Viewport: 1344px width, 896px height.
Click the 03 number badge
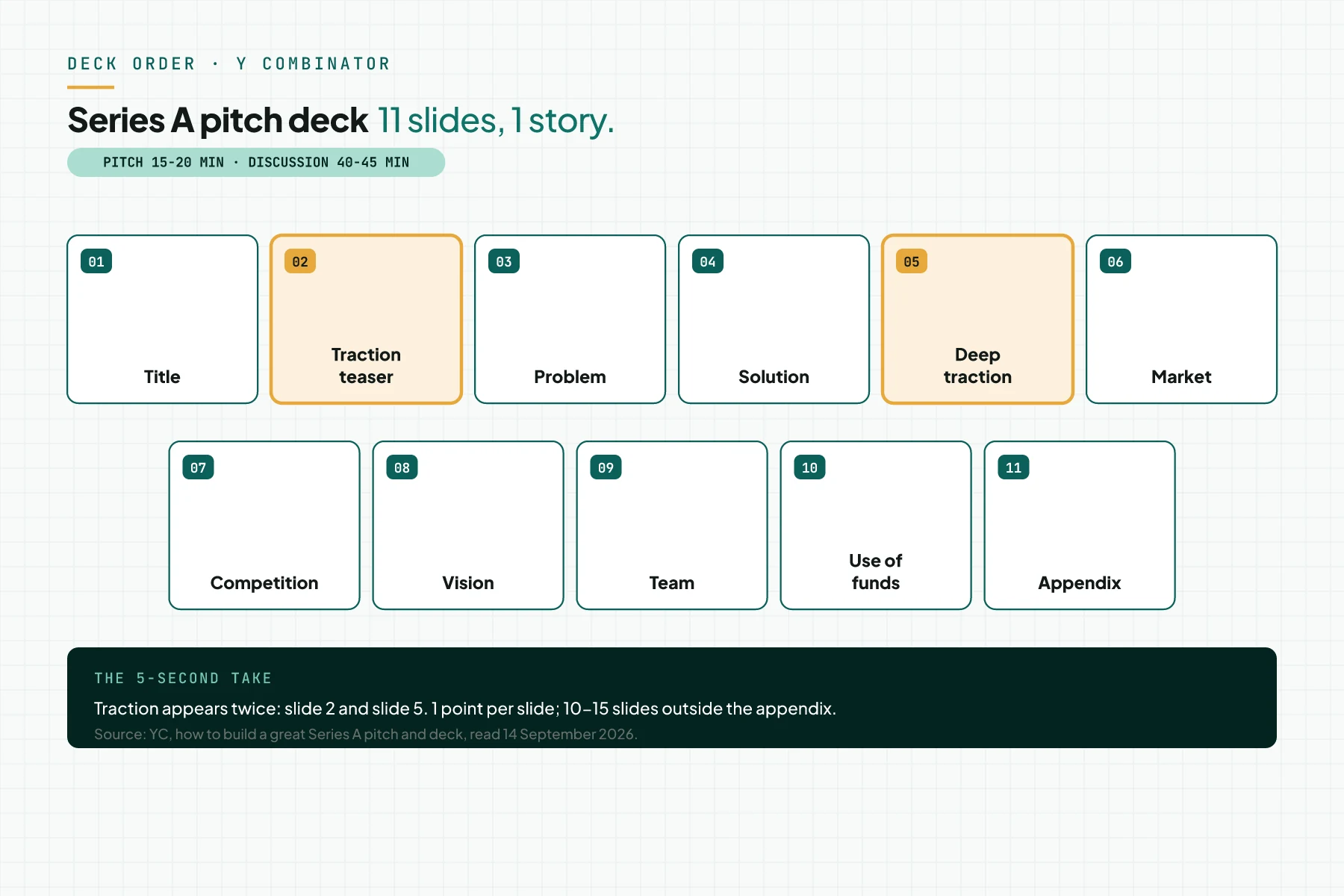point(504,261)
